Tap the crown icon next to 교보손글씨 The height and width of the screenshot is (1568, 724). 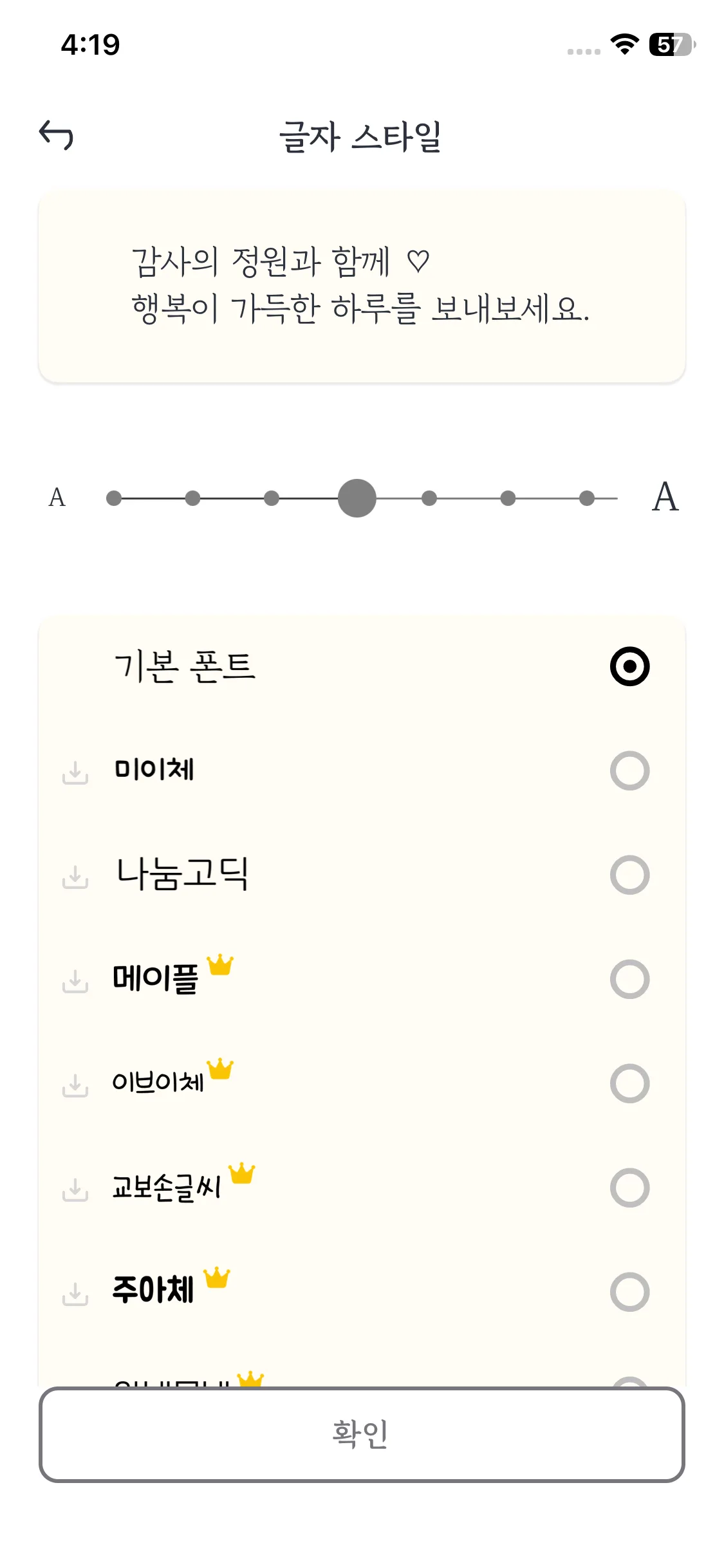tap(242, 1173)
